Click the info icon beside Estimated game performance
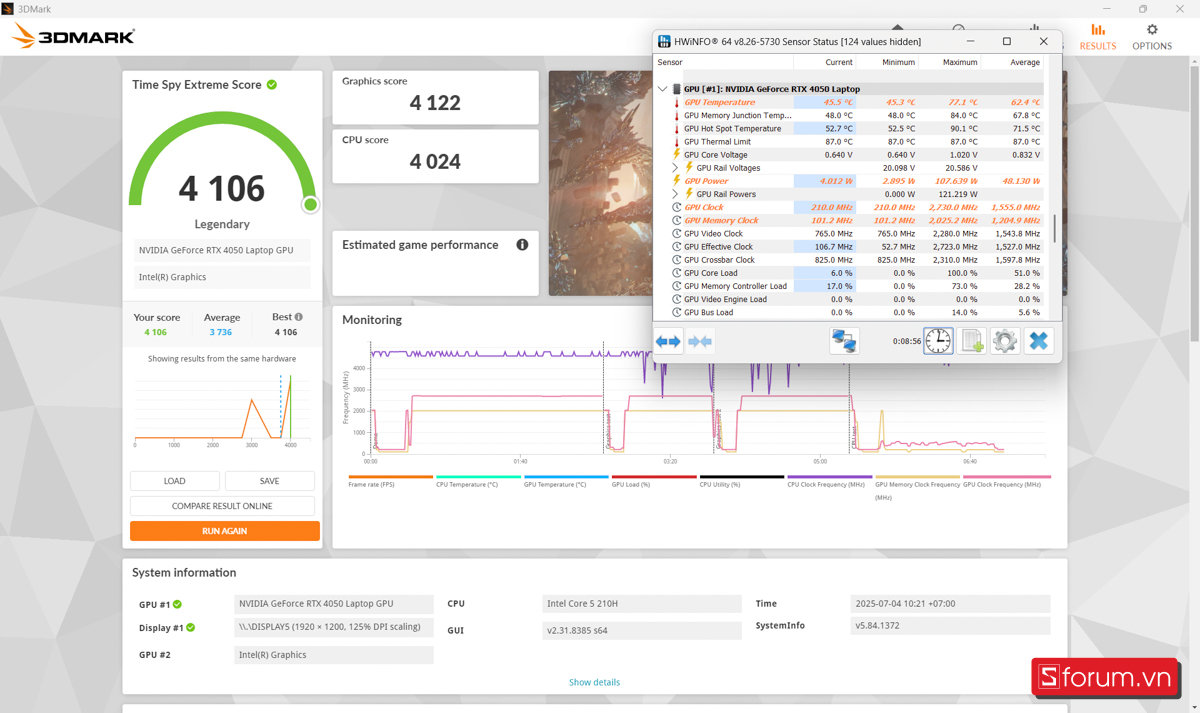 coord(522,245)
